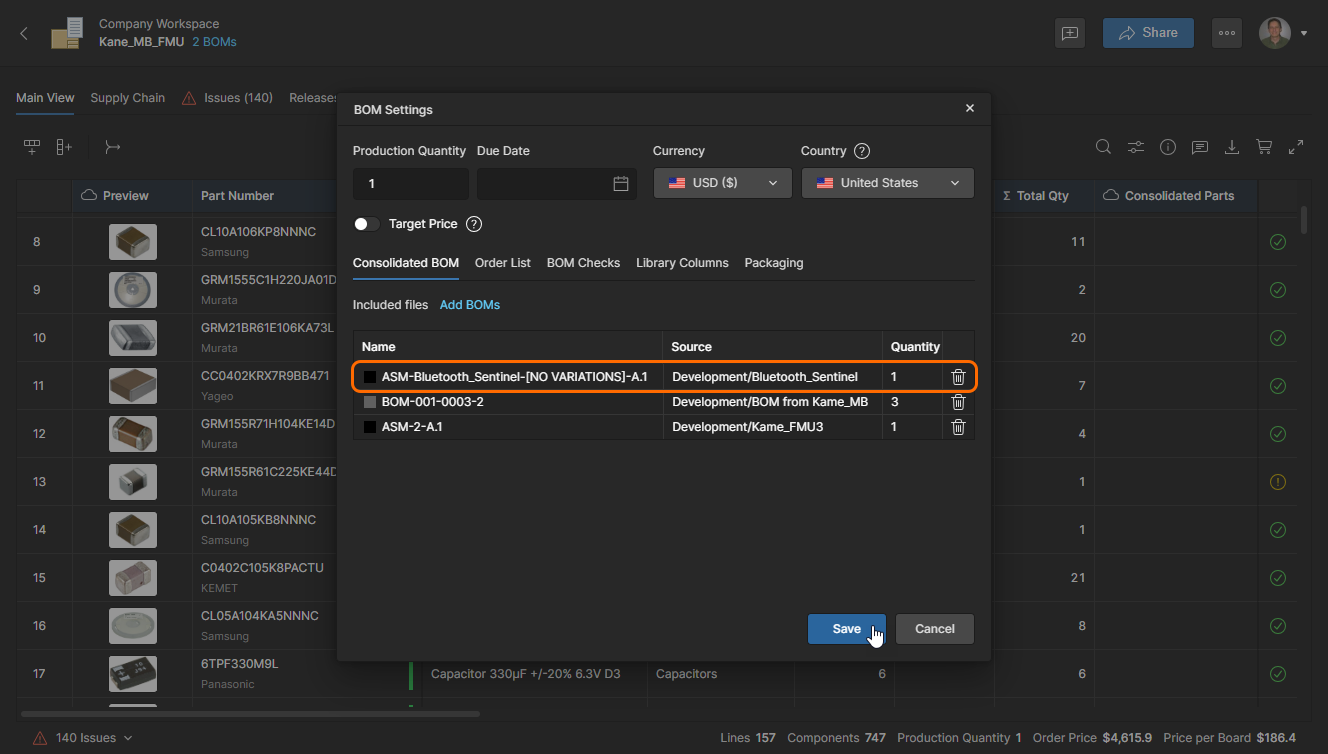Open the more options ellipsis menu

point(1227,33)
